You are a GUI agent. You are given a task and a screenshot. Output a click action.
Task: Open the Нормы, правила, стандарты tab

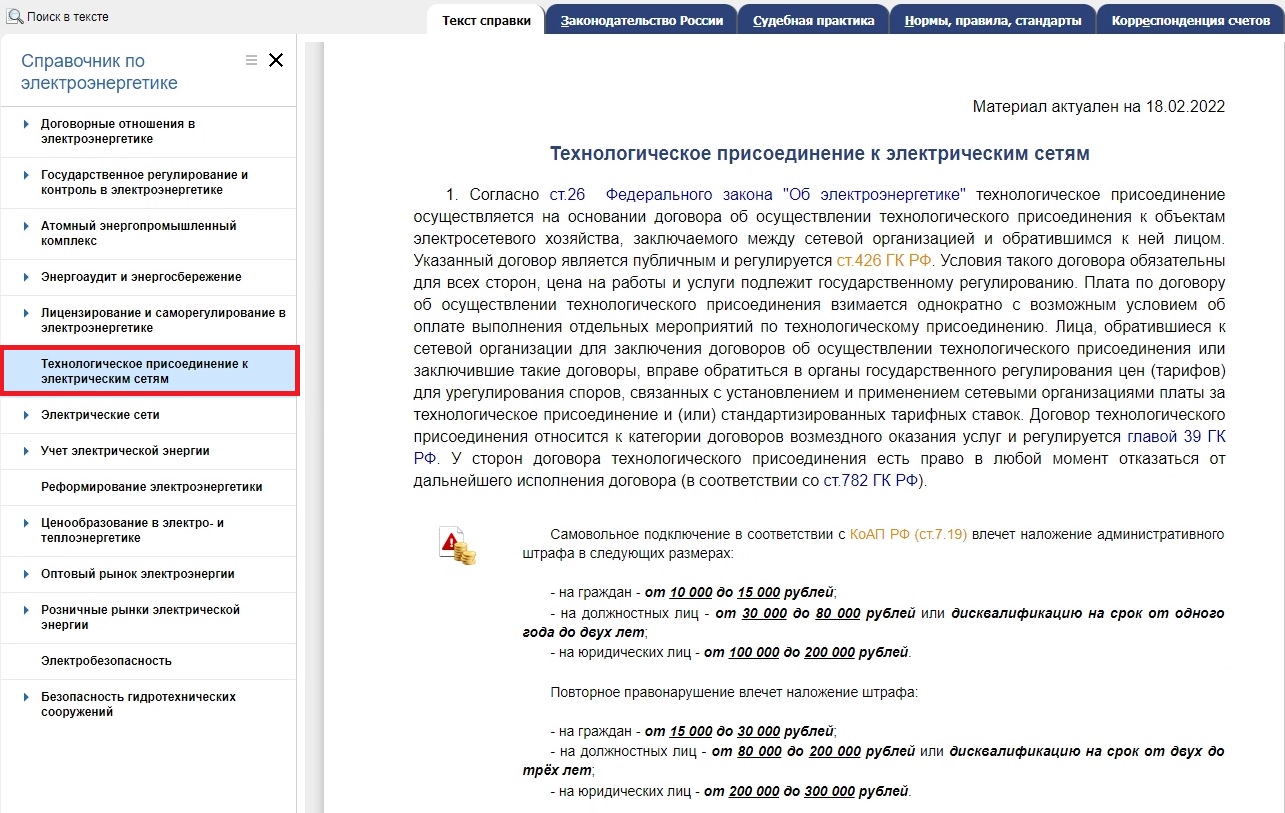click(992, 20)
